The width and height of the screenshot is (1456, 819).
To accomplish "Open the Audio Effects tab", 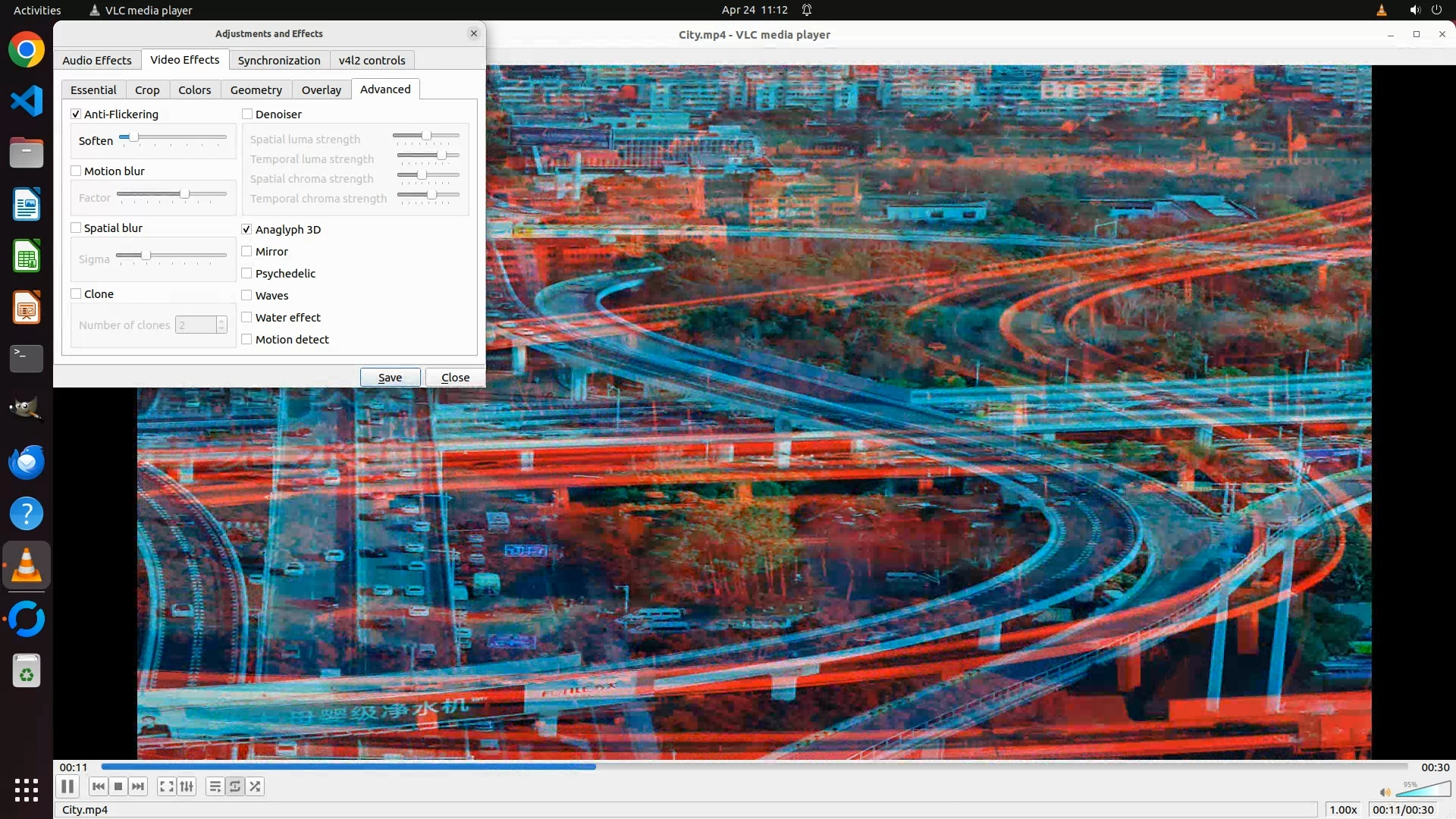I will (96, 60).
